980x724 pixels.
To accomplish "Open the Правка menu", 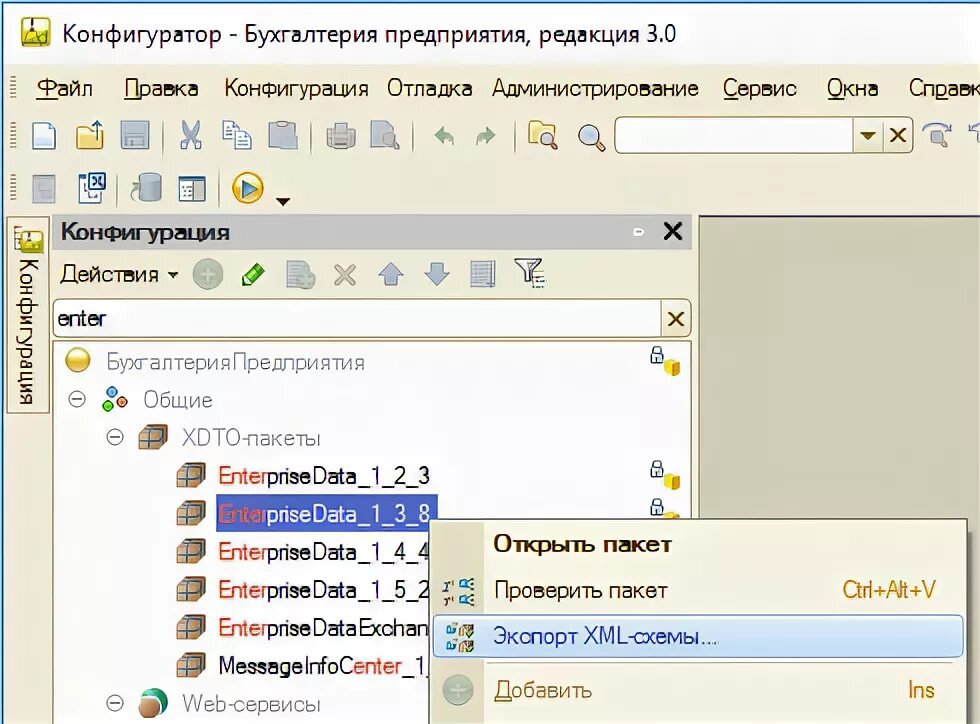I will coord(161,88).
